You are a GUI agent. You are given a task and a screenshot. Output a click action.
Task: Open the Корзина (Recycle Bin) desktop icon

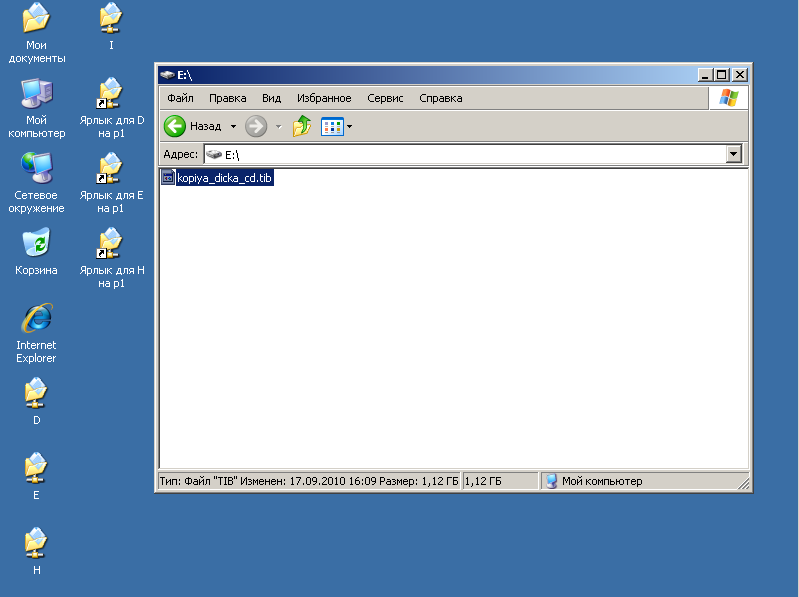coord(36,244)
